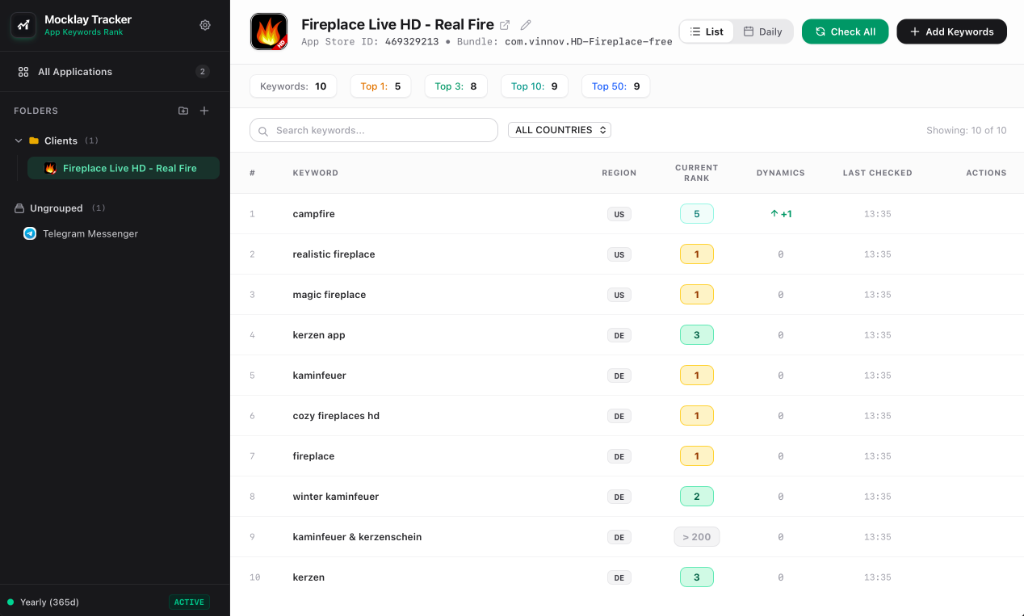Click the App Store ID 469329213 text

click(370, 42)
